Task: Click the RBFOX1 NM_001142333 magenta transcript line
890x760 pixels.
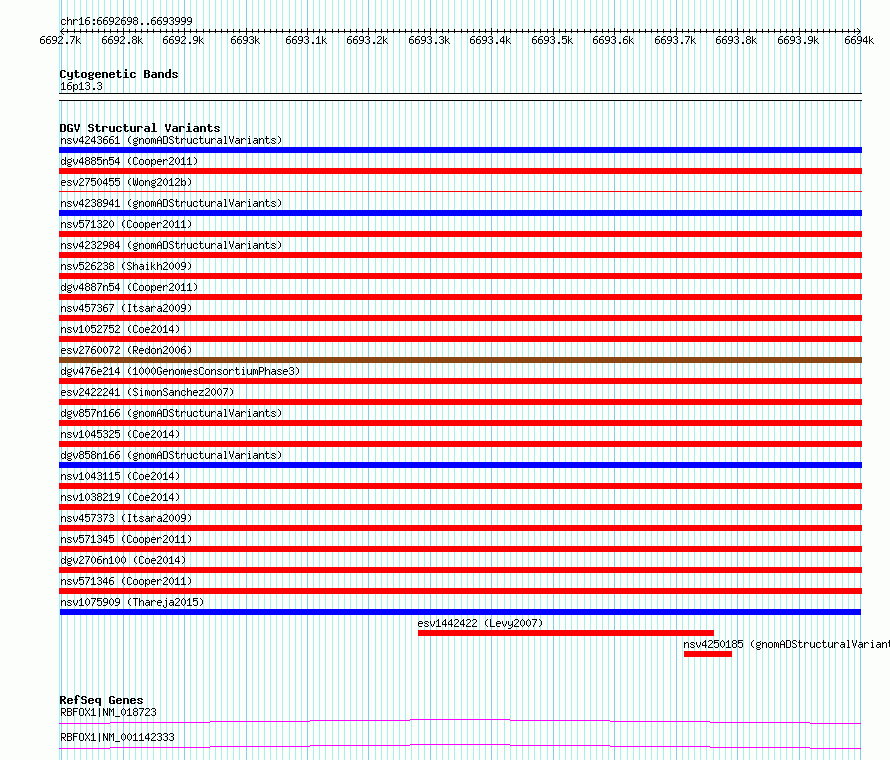Action: pos(460,746)
